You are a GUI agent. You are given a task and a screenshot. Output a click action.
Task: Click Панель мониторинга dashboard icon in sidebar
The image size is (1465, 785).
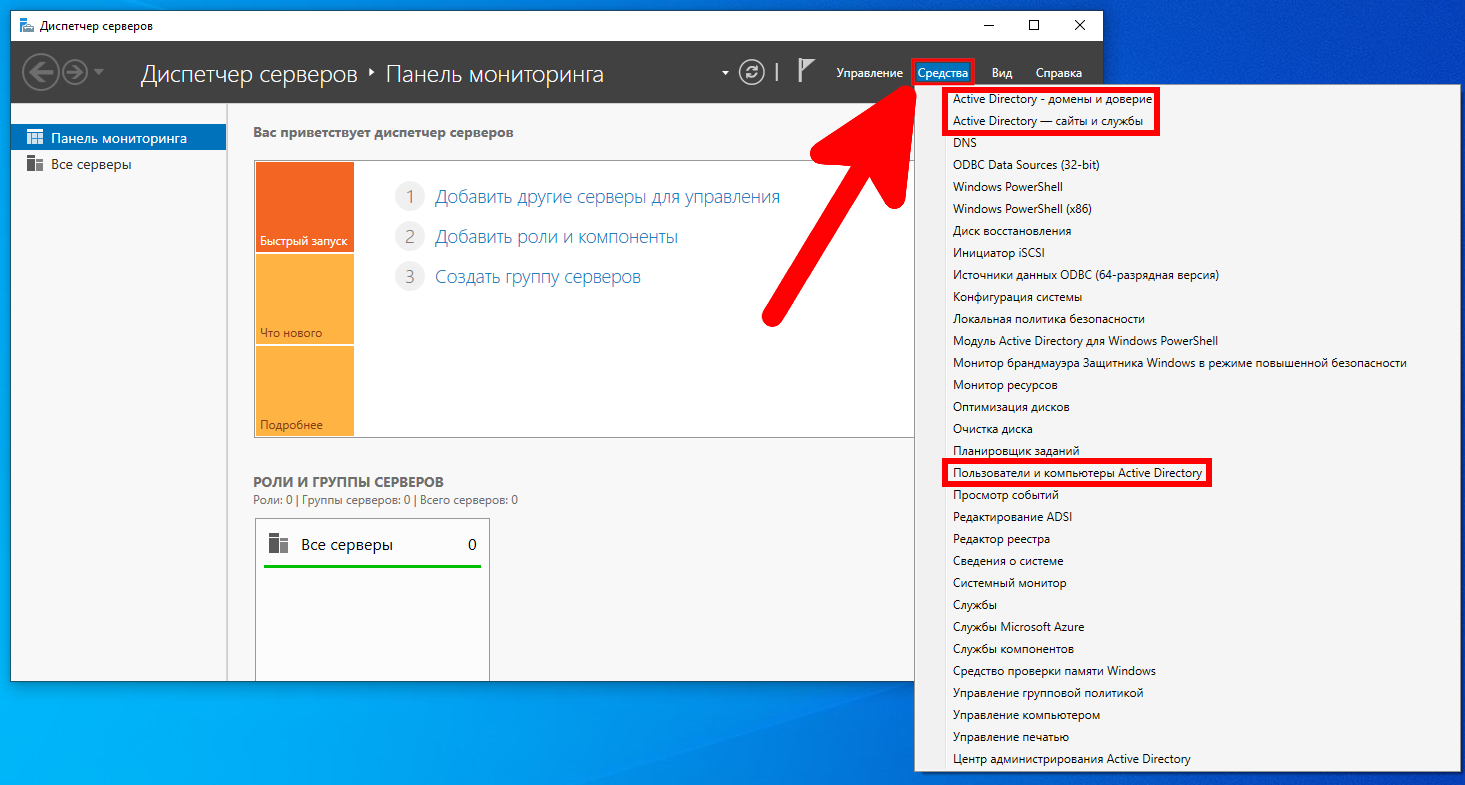[x=35, y=138]
